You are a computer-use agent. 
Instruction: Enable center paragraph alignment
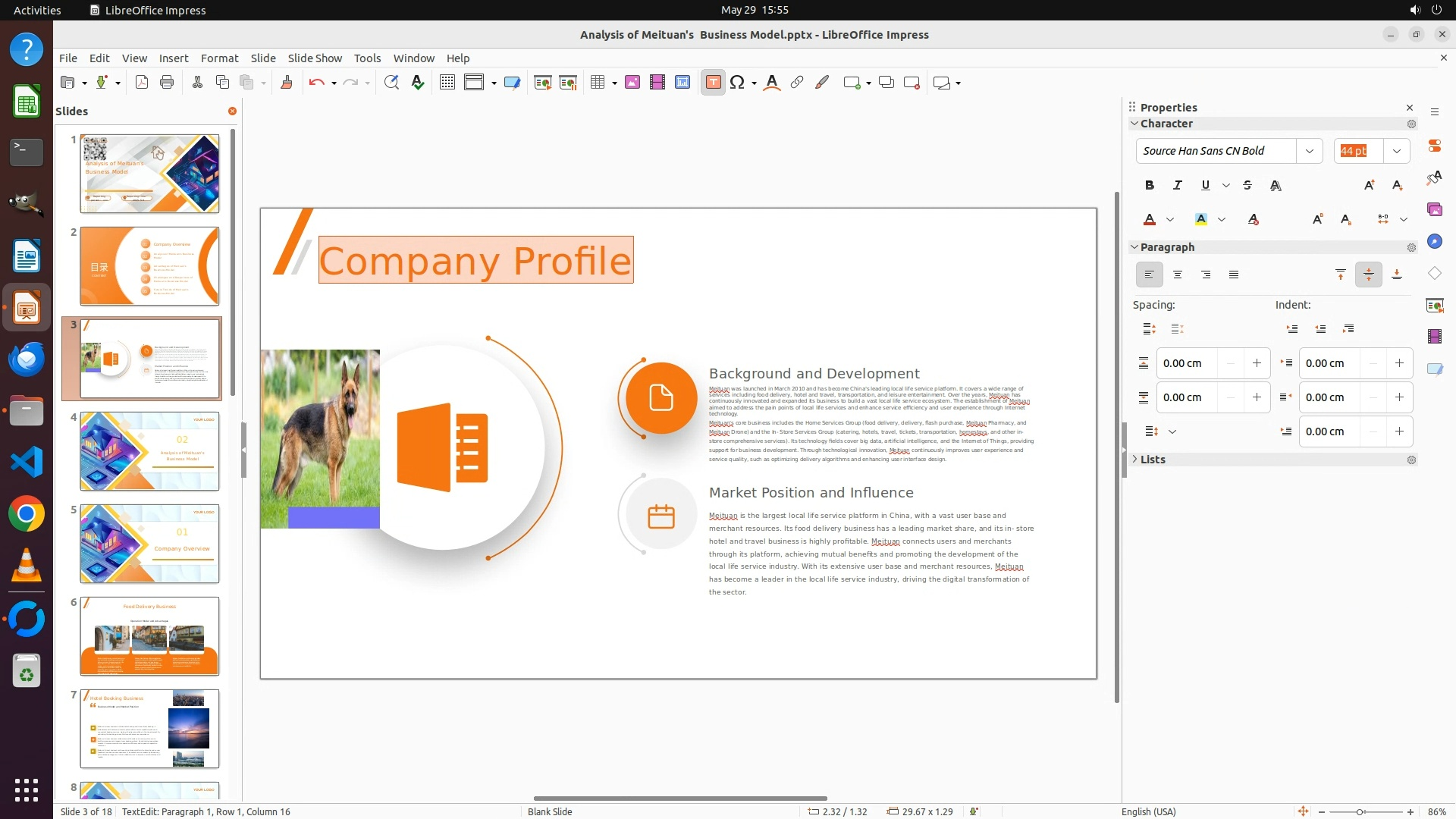click(1178, 275)
